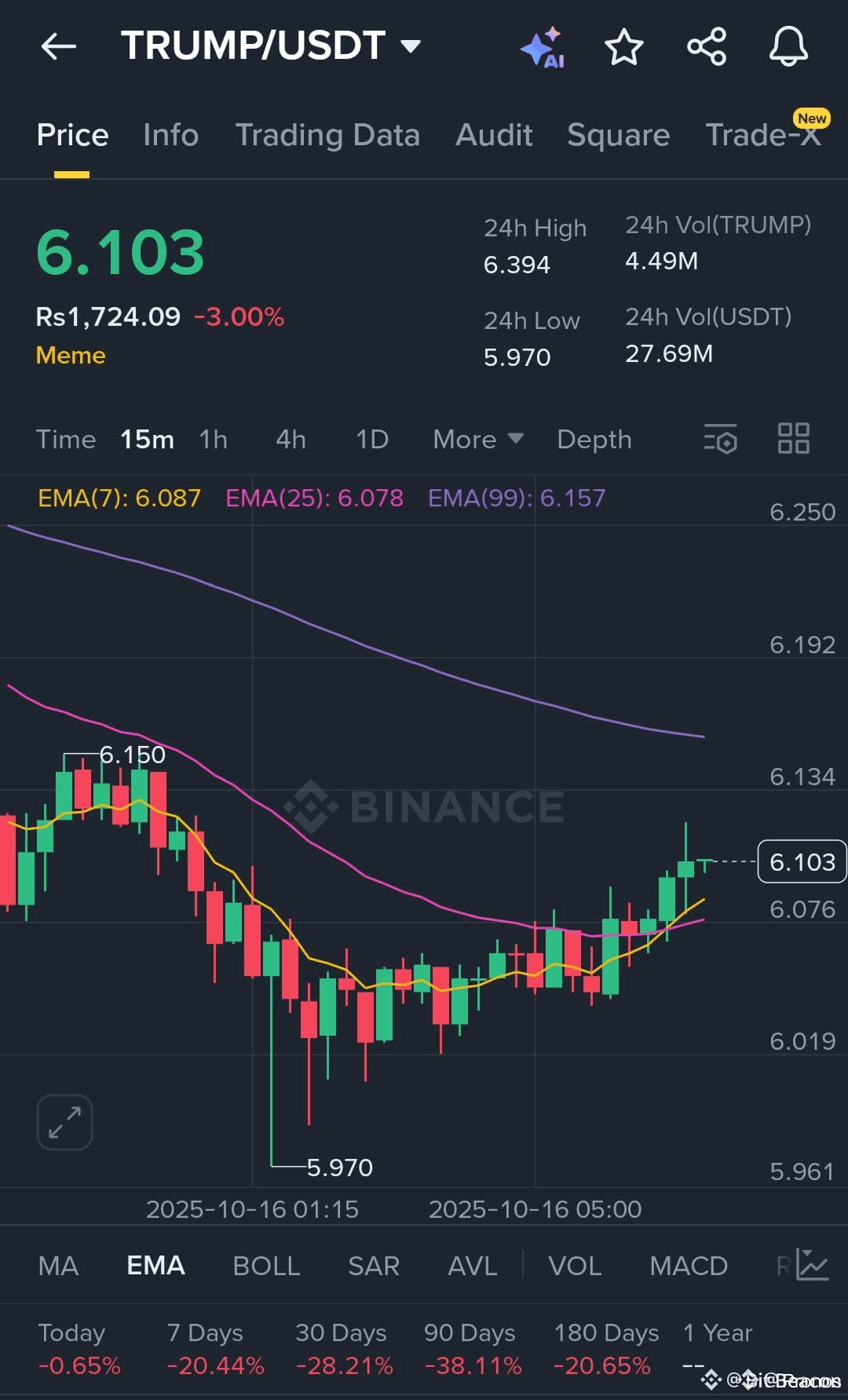Open indicator settings chart icon
848x1400 pixels.
(x=813, y=1265)
